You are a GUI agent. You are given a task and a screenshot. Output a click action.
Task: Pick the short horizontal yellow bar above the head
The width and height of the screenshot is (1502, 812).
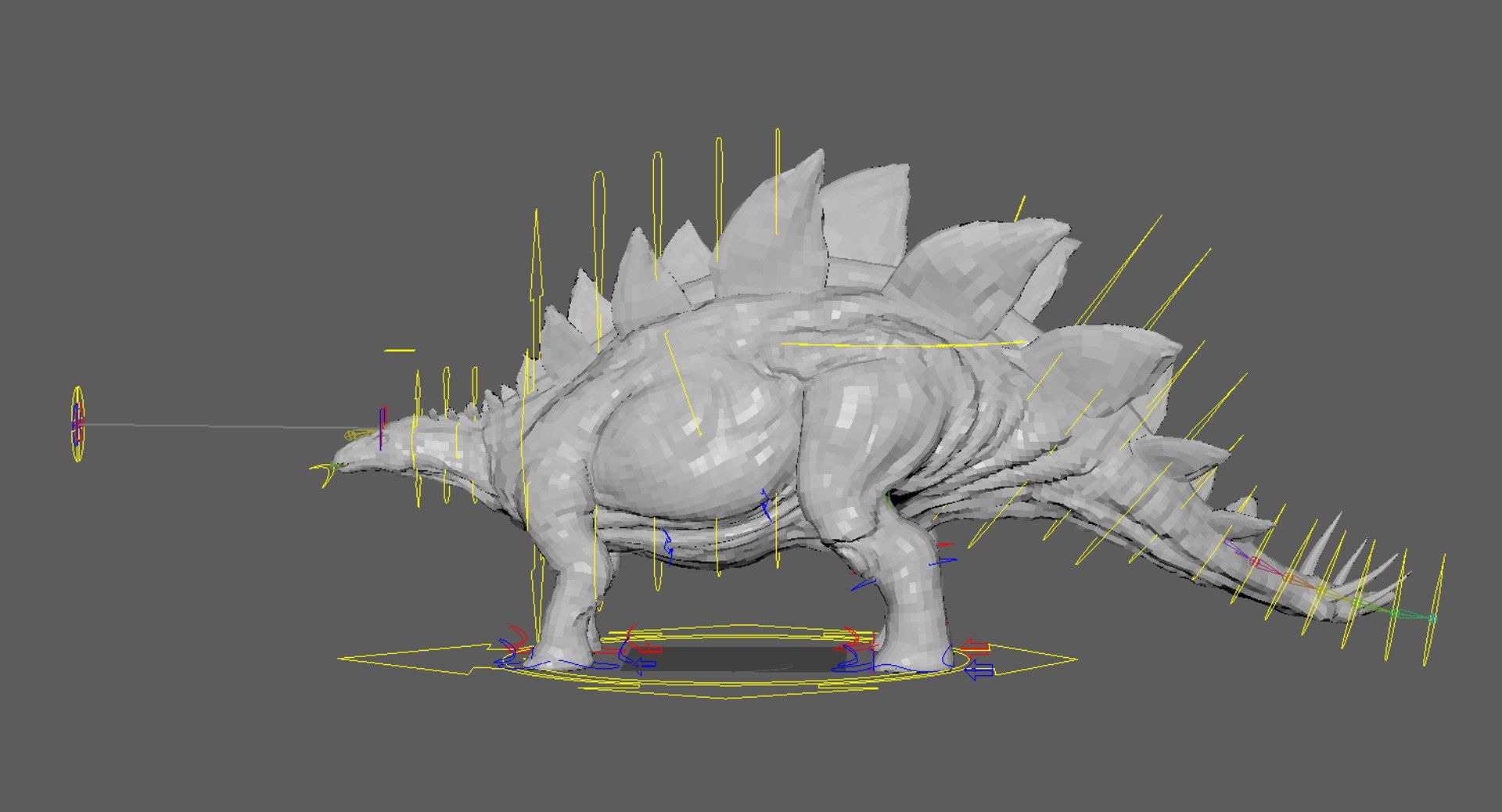pos(400,350)
